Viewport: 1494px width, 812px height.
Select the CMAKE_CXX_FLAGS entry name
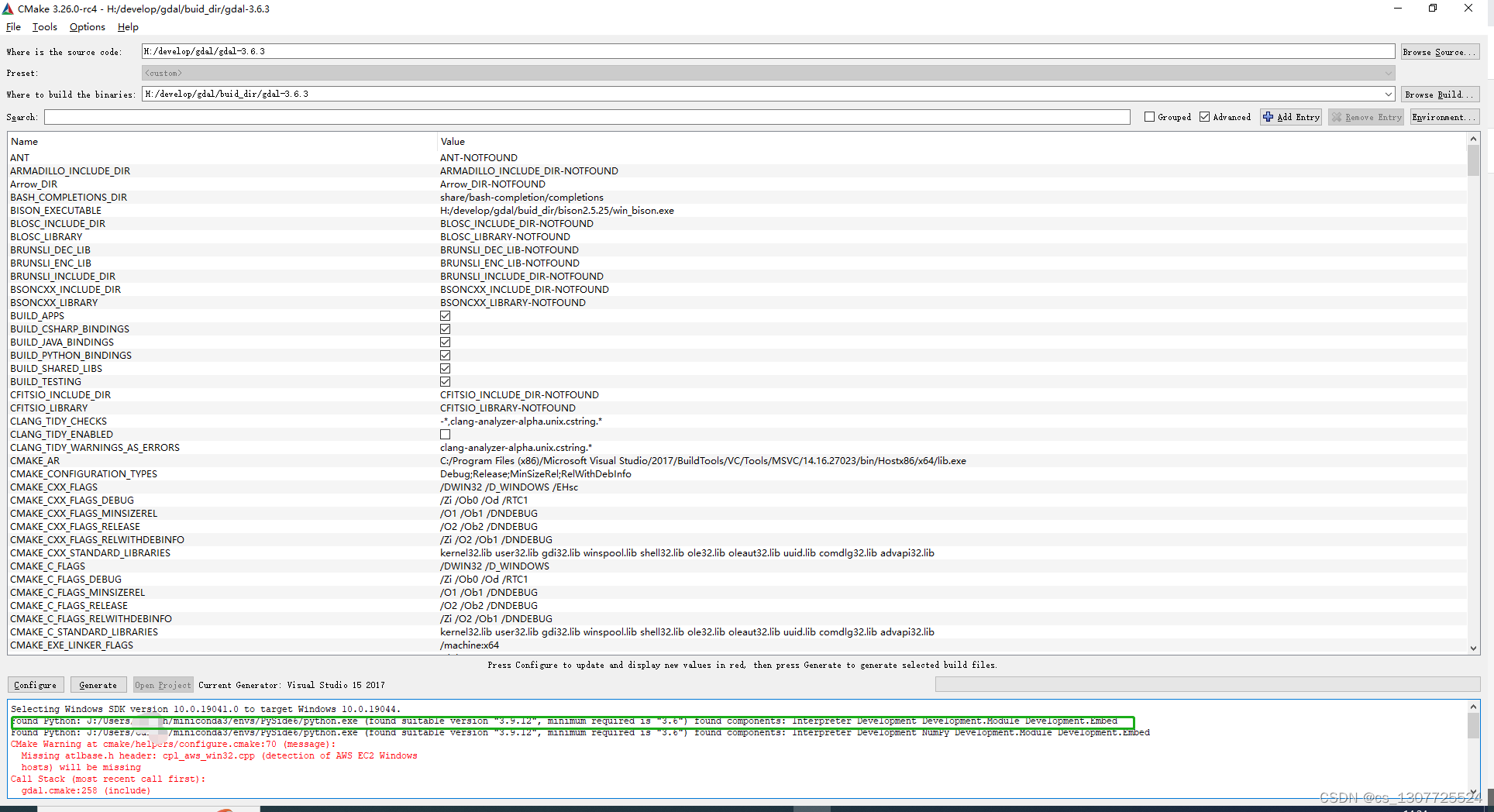click(54, 487)
